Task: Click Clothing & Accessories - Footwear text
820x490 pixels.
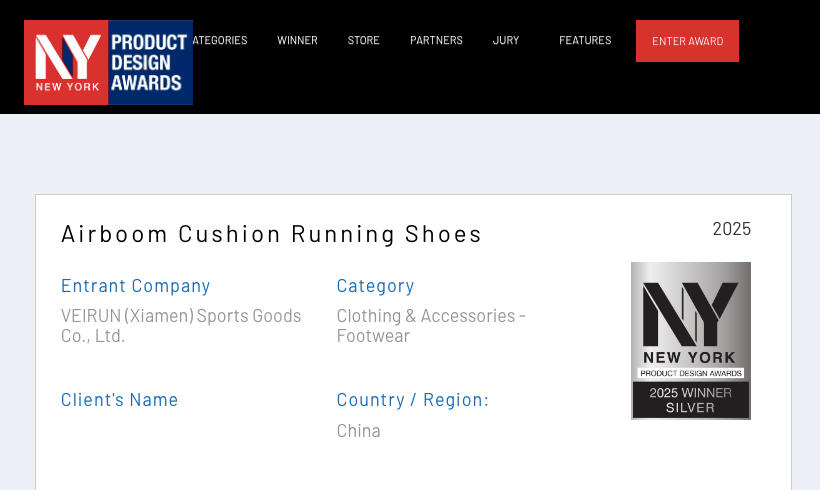Action: click(431, 325)
